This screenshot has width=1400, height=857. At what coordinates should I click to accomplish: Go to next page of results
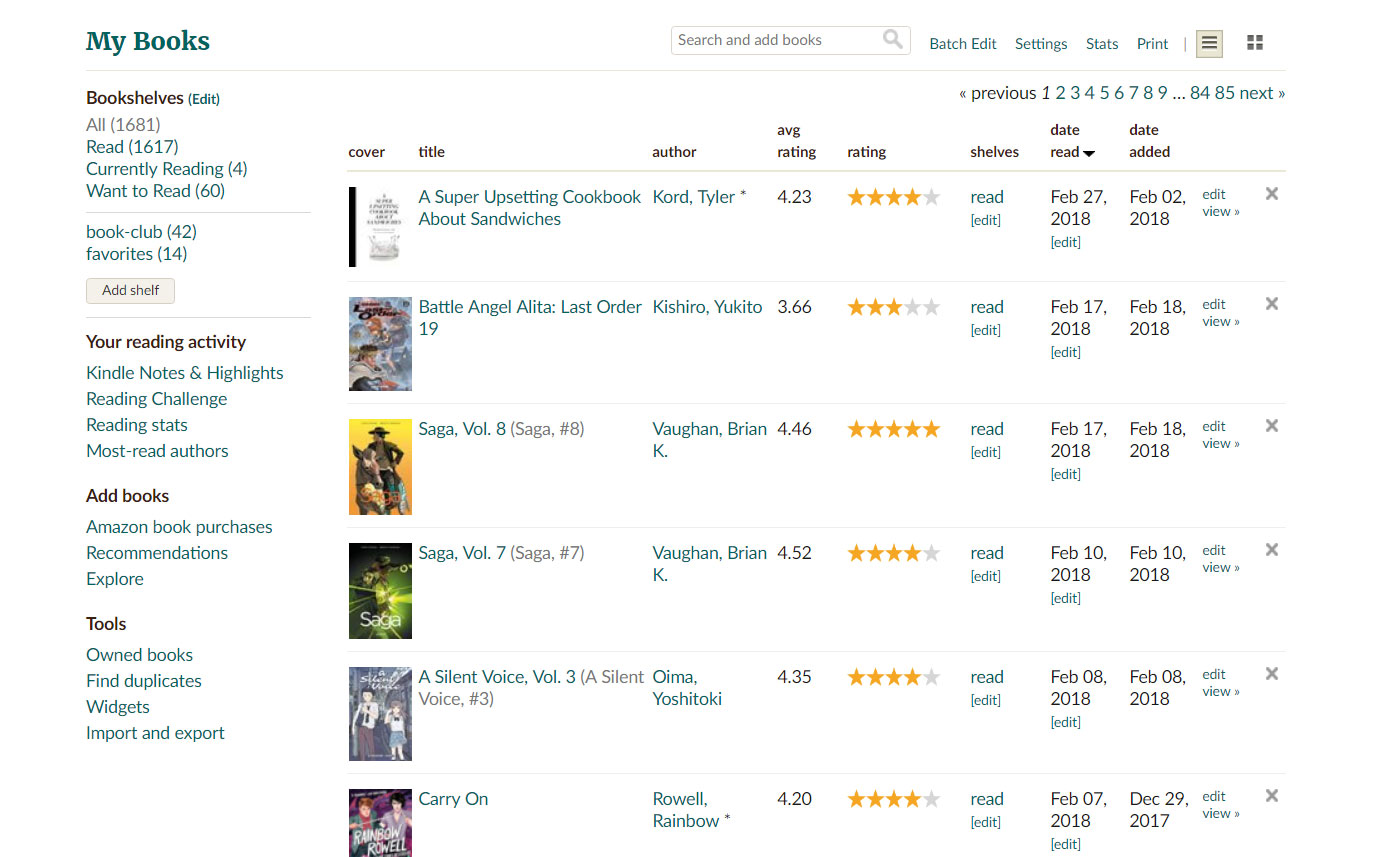(x=1262, y=93)
